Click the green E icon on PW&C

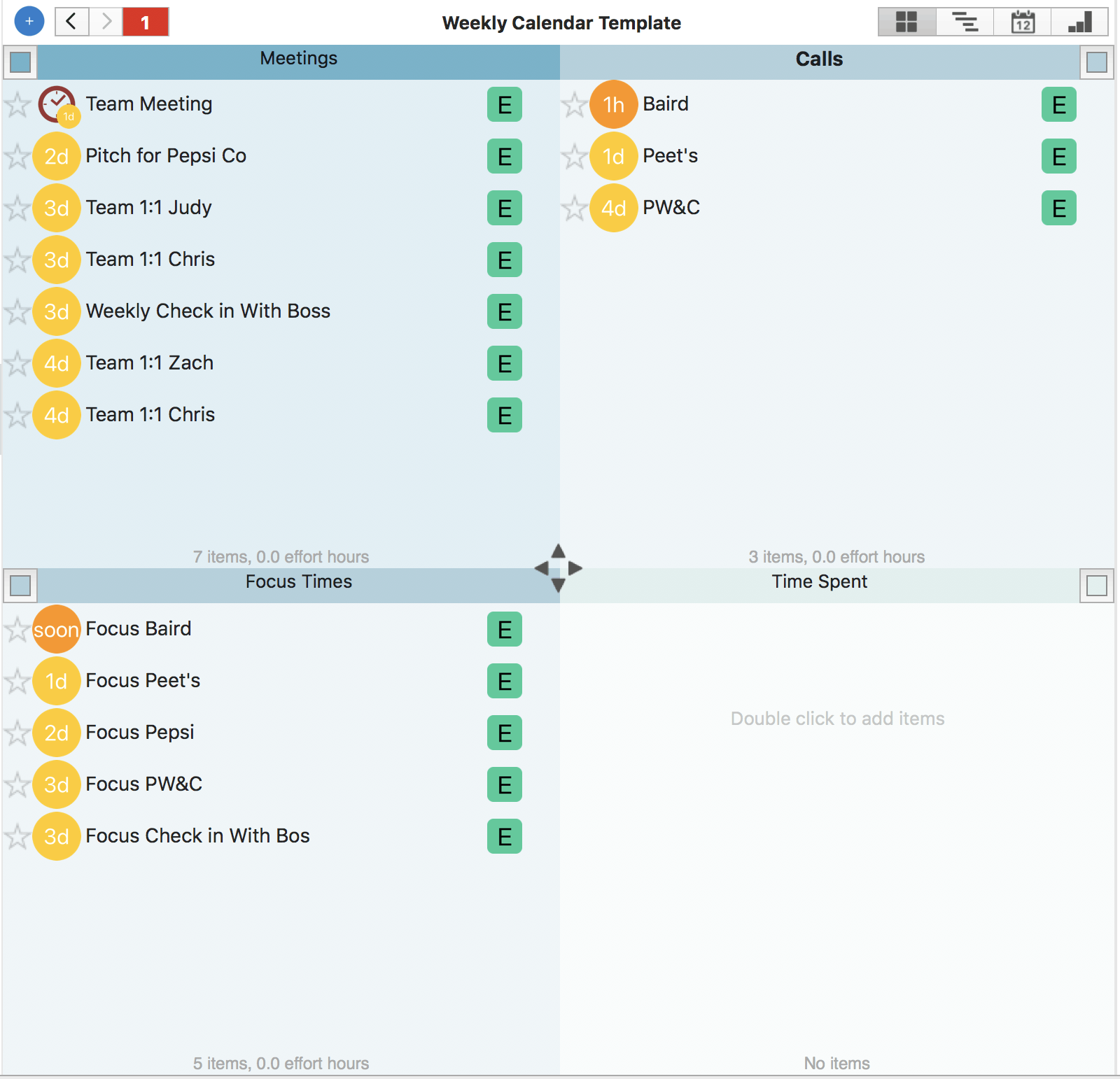coord(1059,208)
